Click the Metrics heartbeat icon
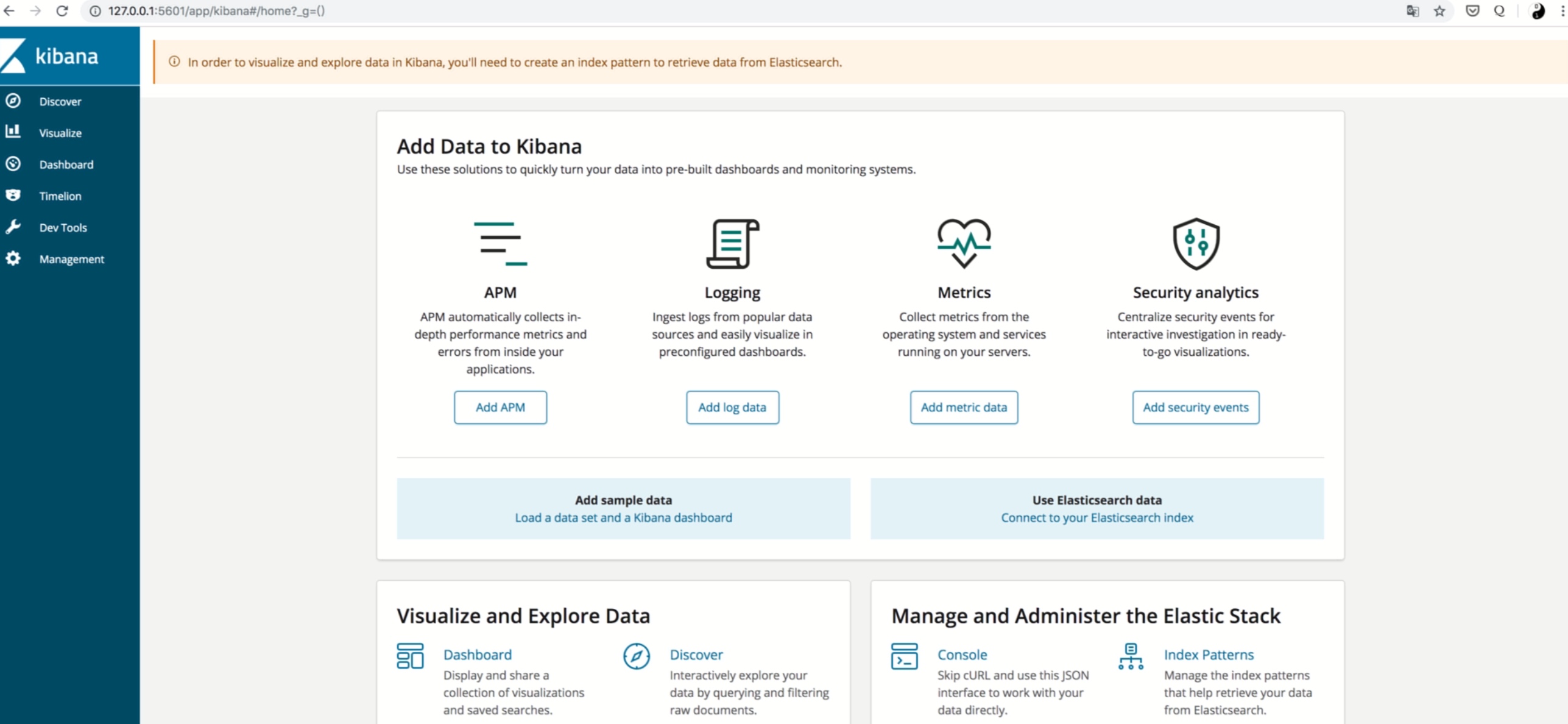Image resolution: width=1568 pixels, height=724 pixels. (964, 244)
